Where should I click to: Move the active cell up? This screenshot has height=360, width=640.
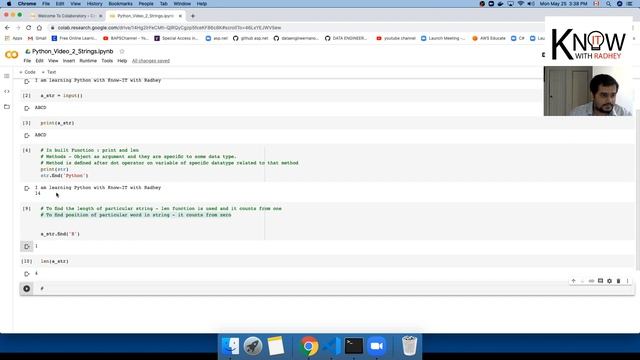(x=573, y=281)
